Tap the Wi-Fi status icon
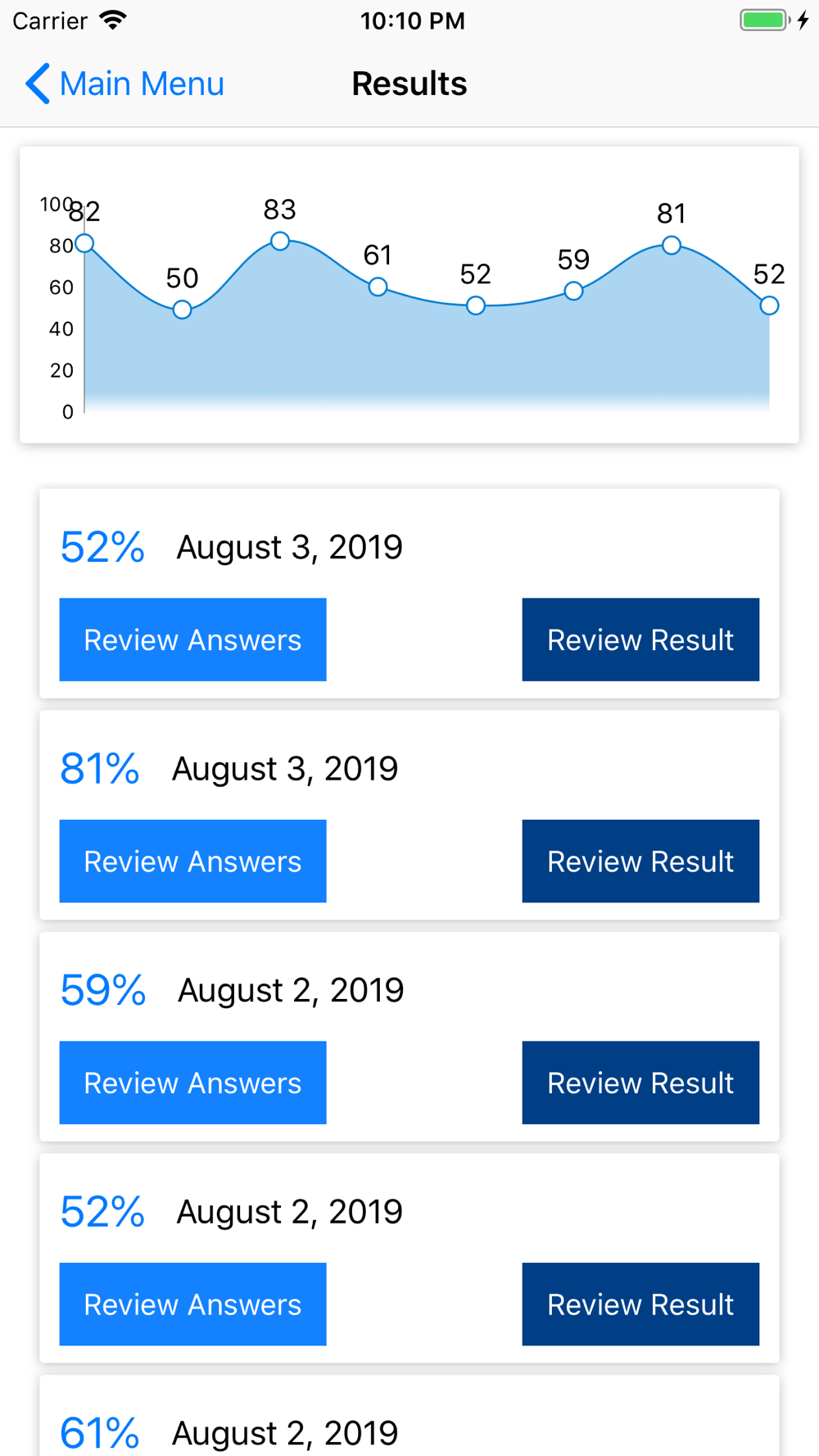 point(113,20)
